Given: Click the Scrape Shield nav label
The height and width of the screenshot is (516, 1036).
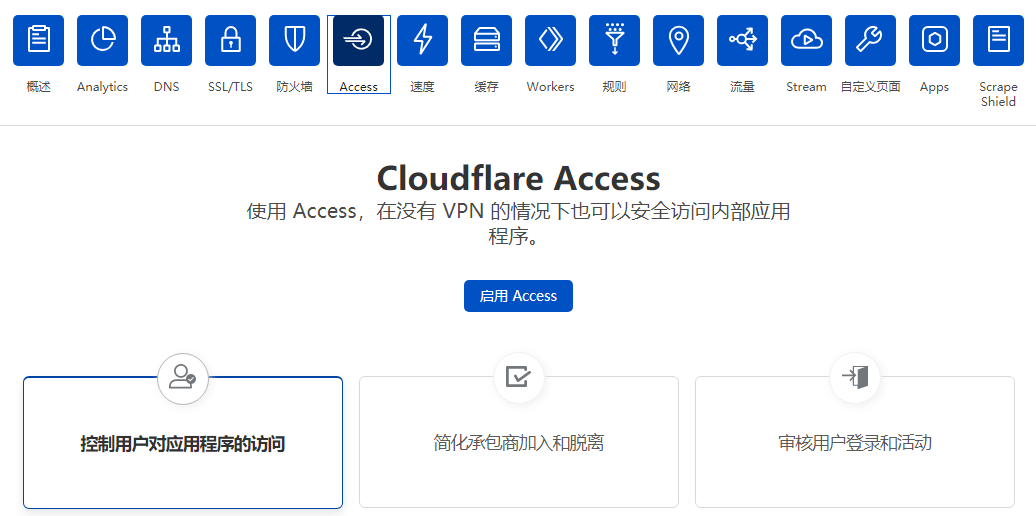Looking at the screenshot, I should 998,94.
